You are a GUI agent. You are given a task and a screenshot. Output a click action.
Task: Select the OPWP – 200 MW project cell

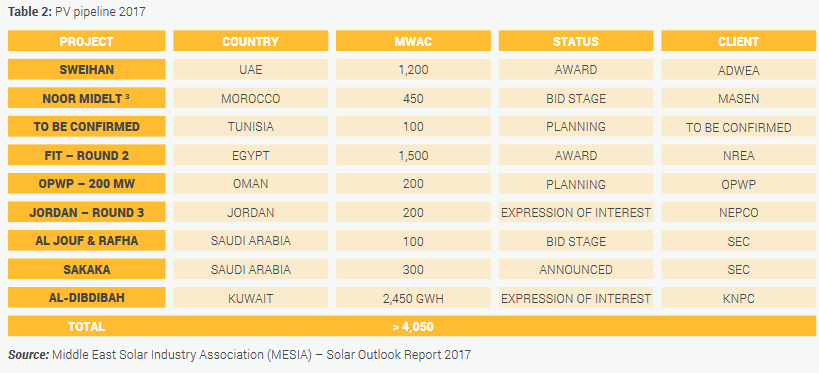click(x=87, y=184)
